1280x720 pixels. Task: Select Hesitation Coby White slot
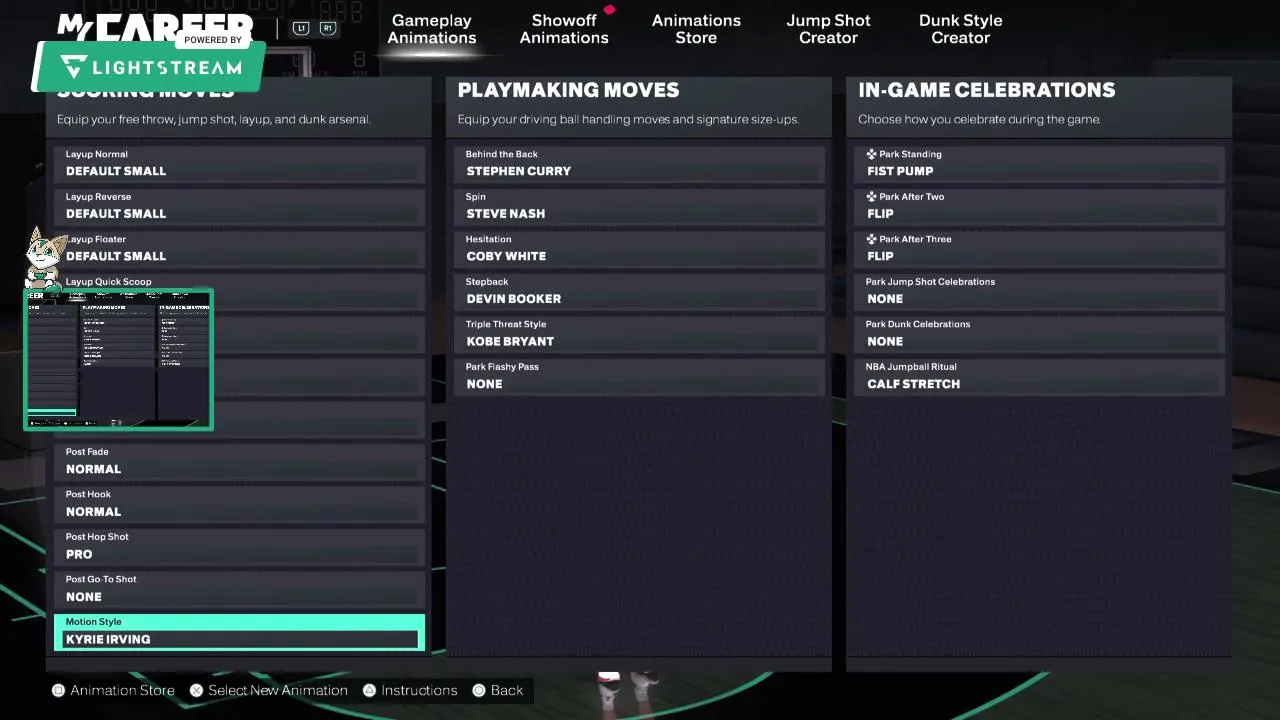640,249
